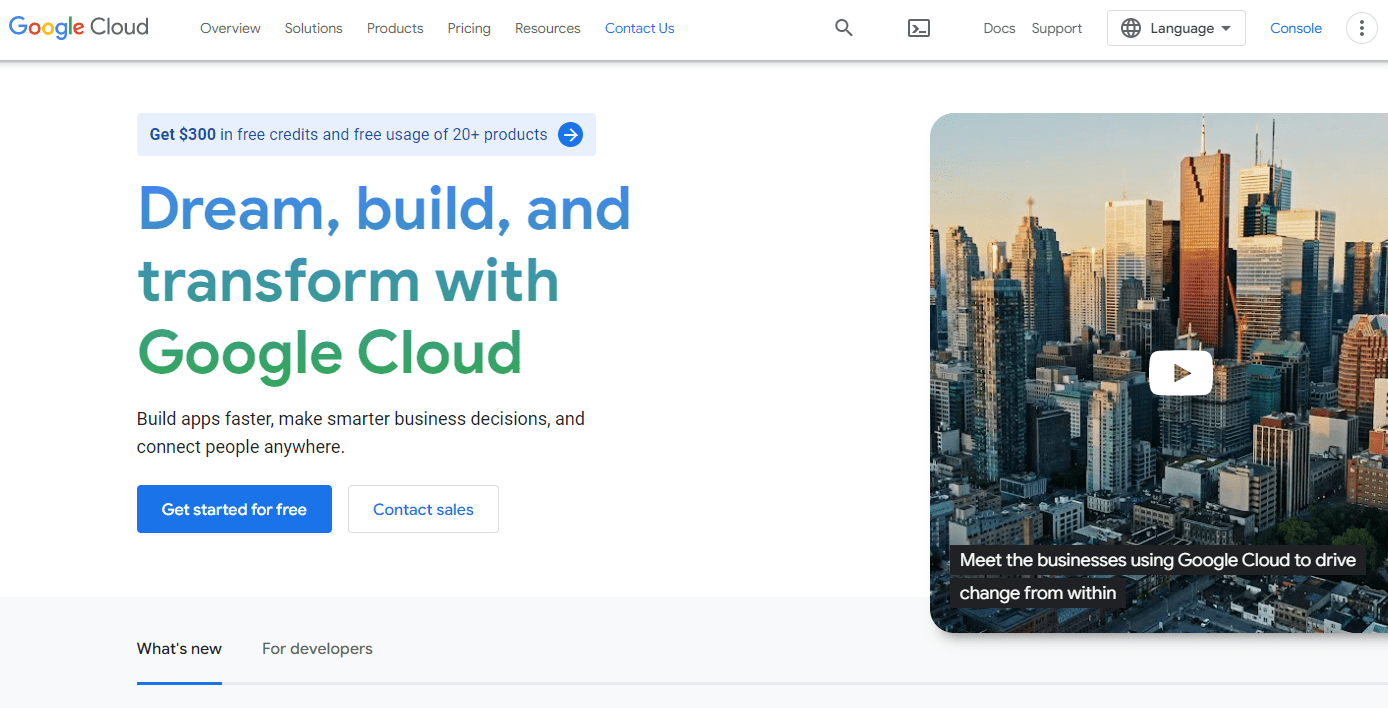Click Get started for free button
1388x708 pixels.
click(234, 509)
